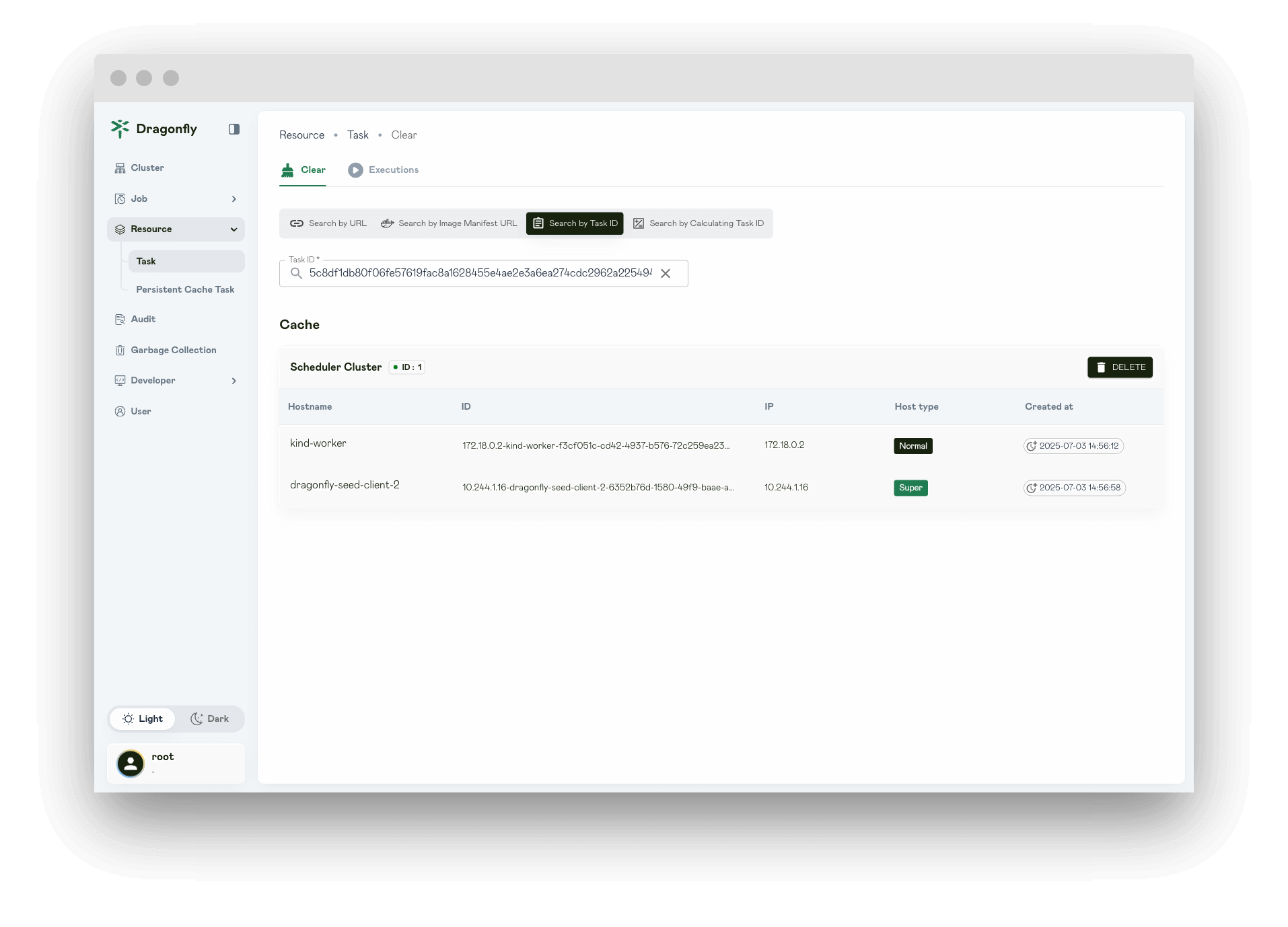1288x927 pixels.
Task: Select the Search by Task ID document icon
Action: coord(538,223)
